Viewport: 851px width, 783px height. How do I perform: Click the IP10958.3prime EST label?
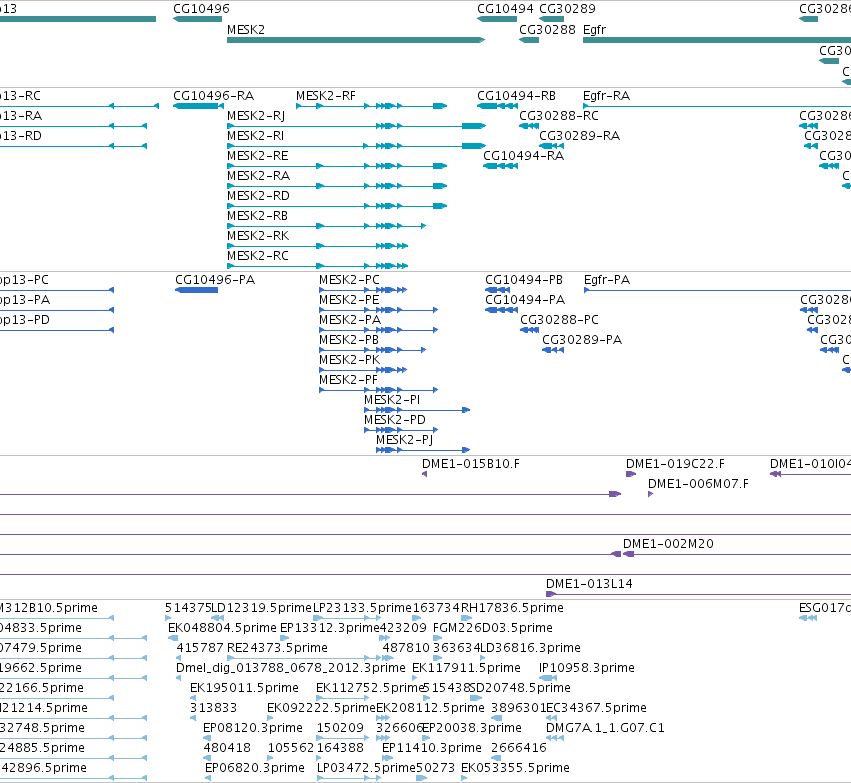point(587,669)
